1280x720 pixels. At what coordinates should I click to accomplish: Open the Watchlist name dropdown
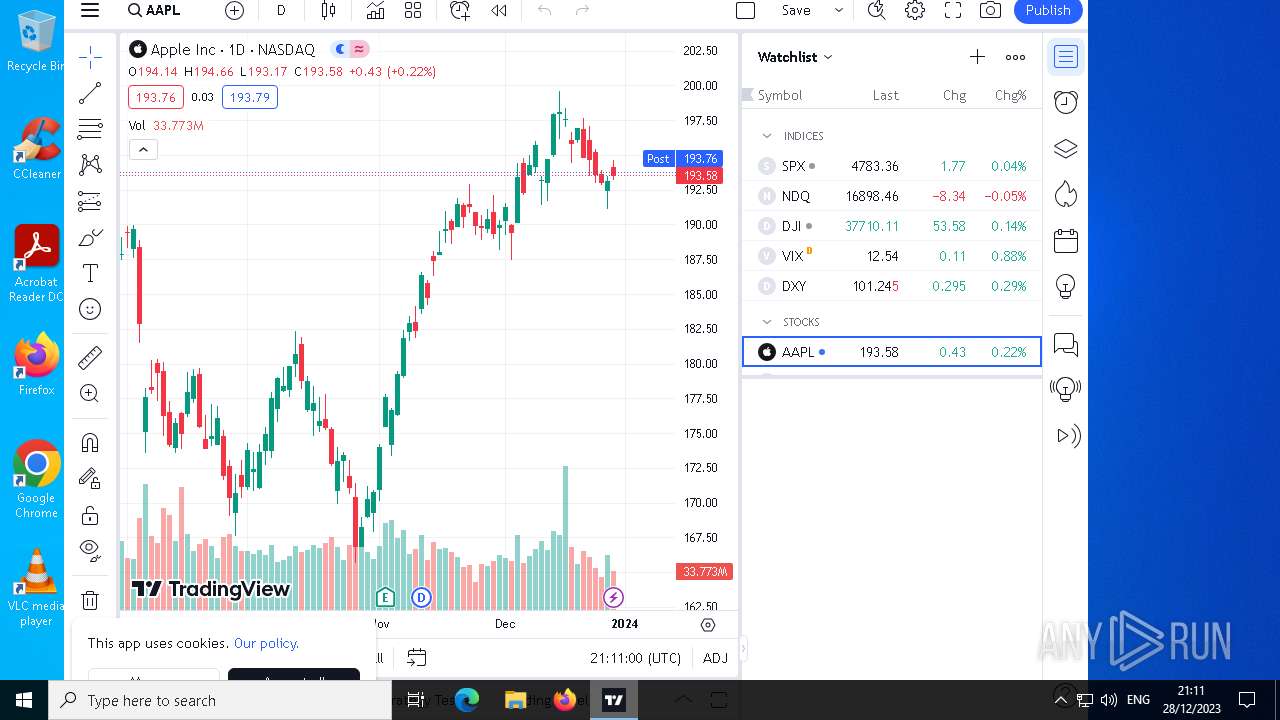795,57
